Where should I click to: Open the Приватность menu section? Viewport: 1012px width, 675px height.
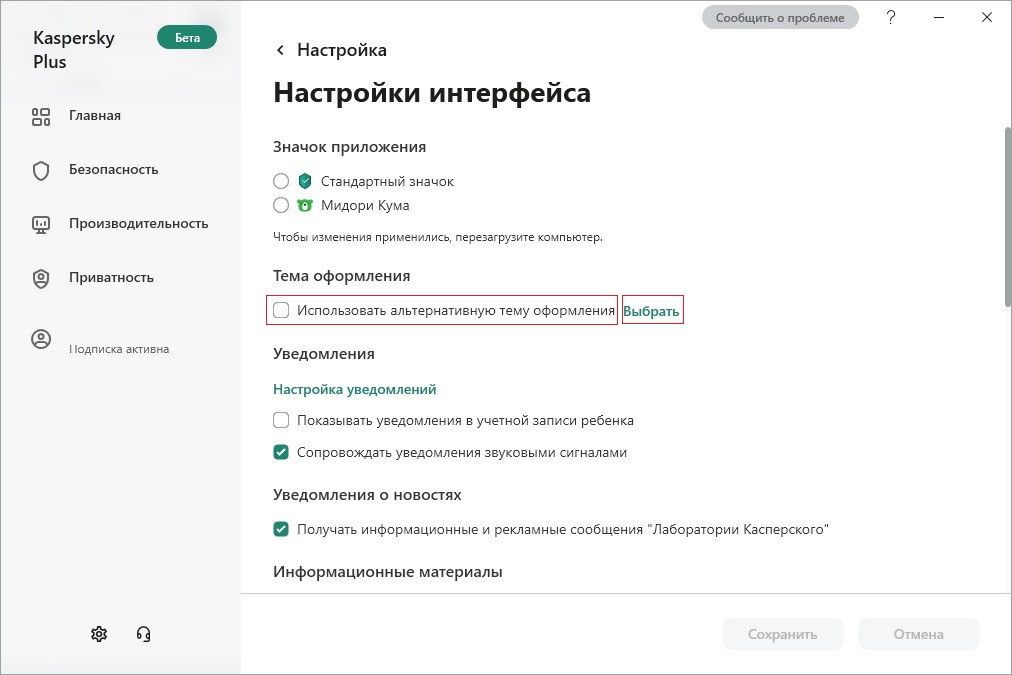pos(111,278)
